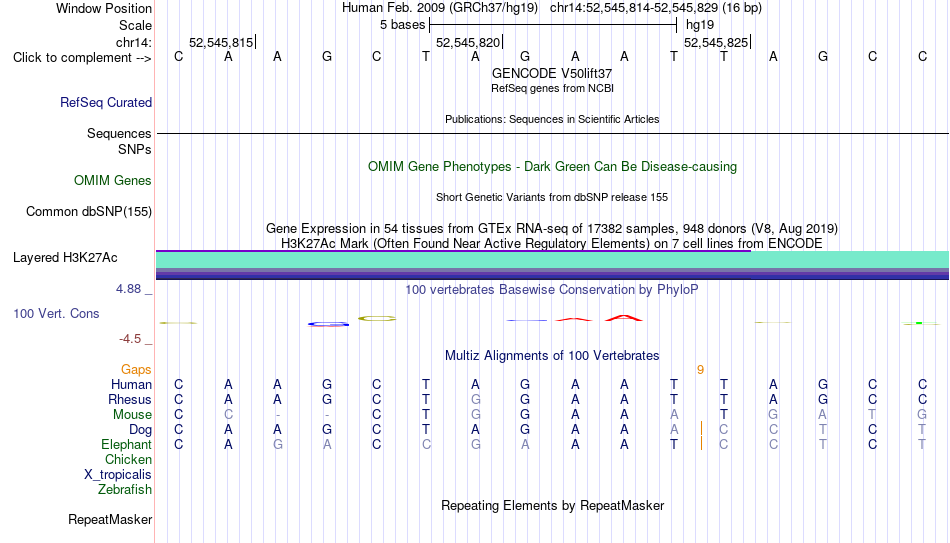
Task: Click the Sequences track label
Action: pos(119,133)
